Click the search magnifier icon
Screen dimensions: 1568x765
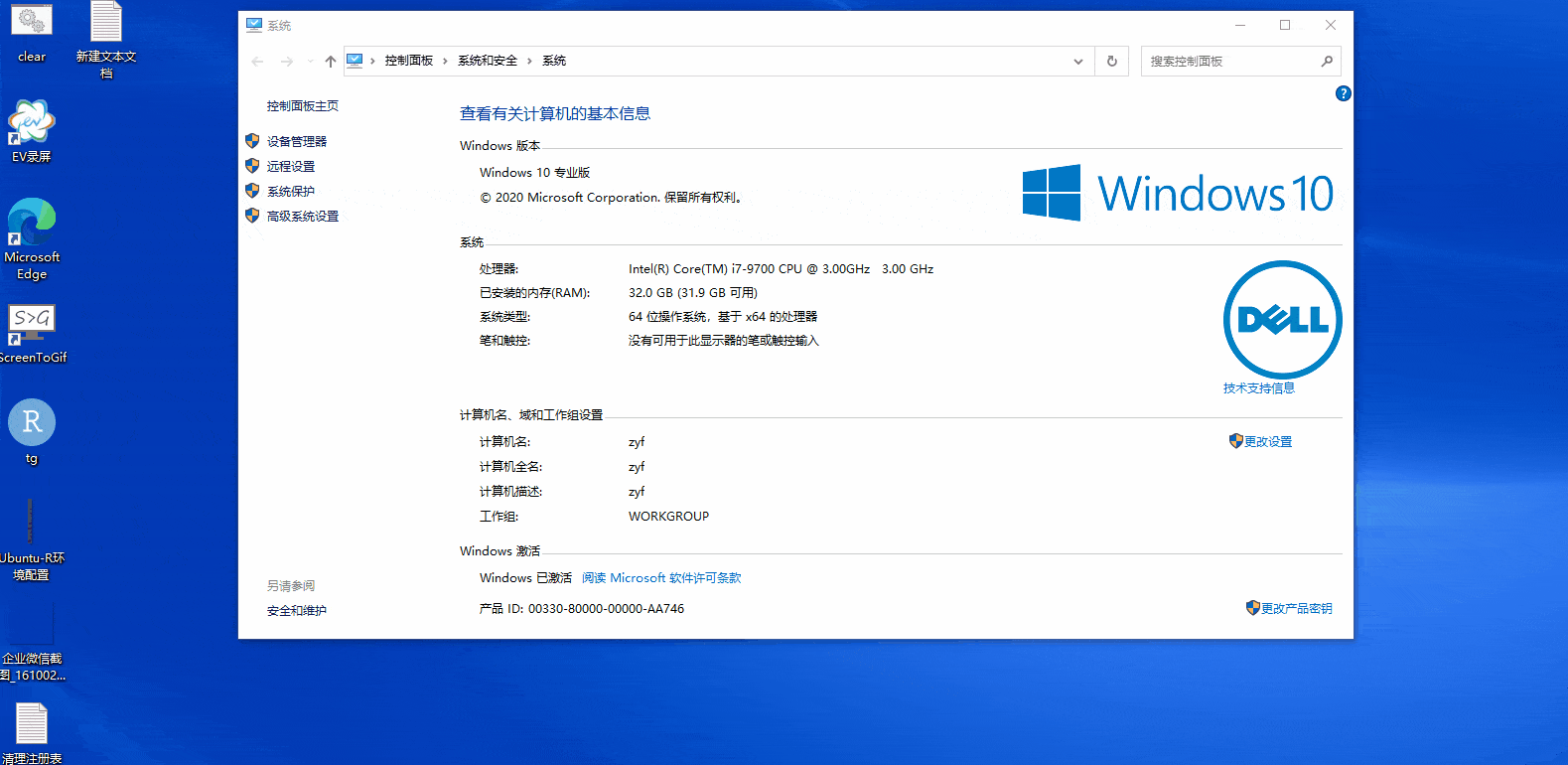[1327, 62]
